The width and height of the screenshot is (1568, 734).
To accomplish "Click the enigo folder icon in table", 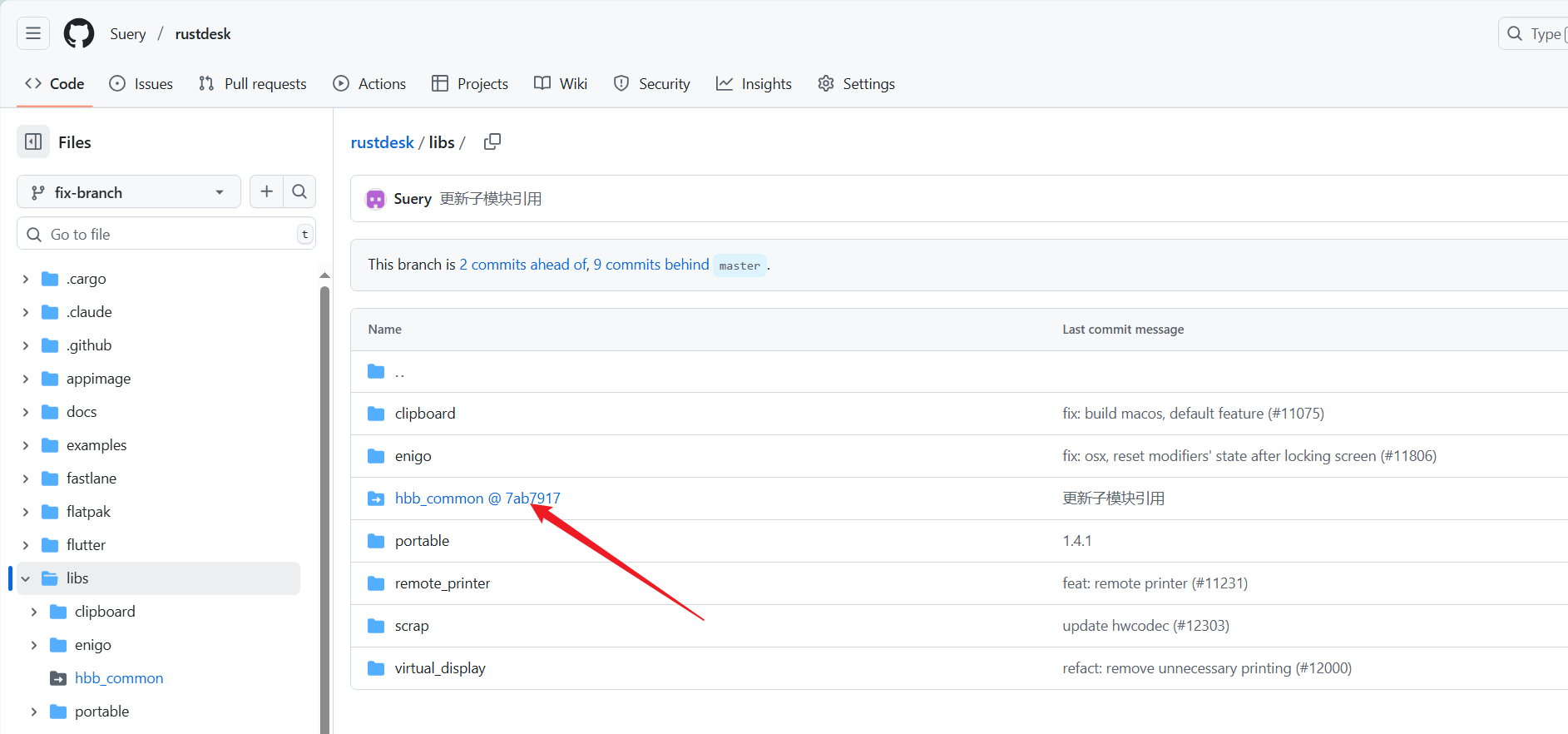I will (x=376, y=456).
